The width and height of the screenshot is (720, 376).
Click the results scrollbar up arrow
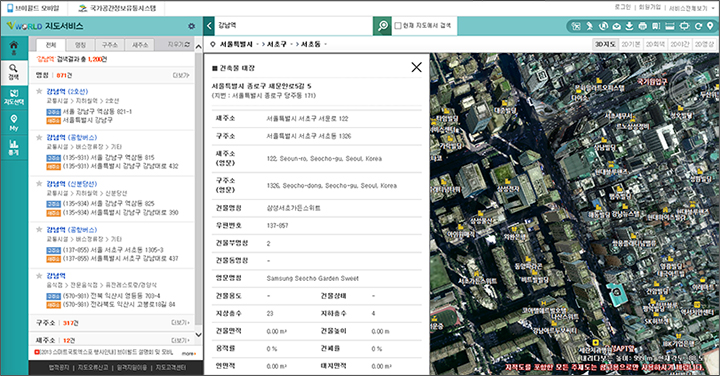[198, 46]
